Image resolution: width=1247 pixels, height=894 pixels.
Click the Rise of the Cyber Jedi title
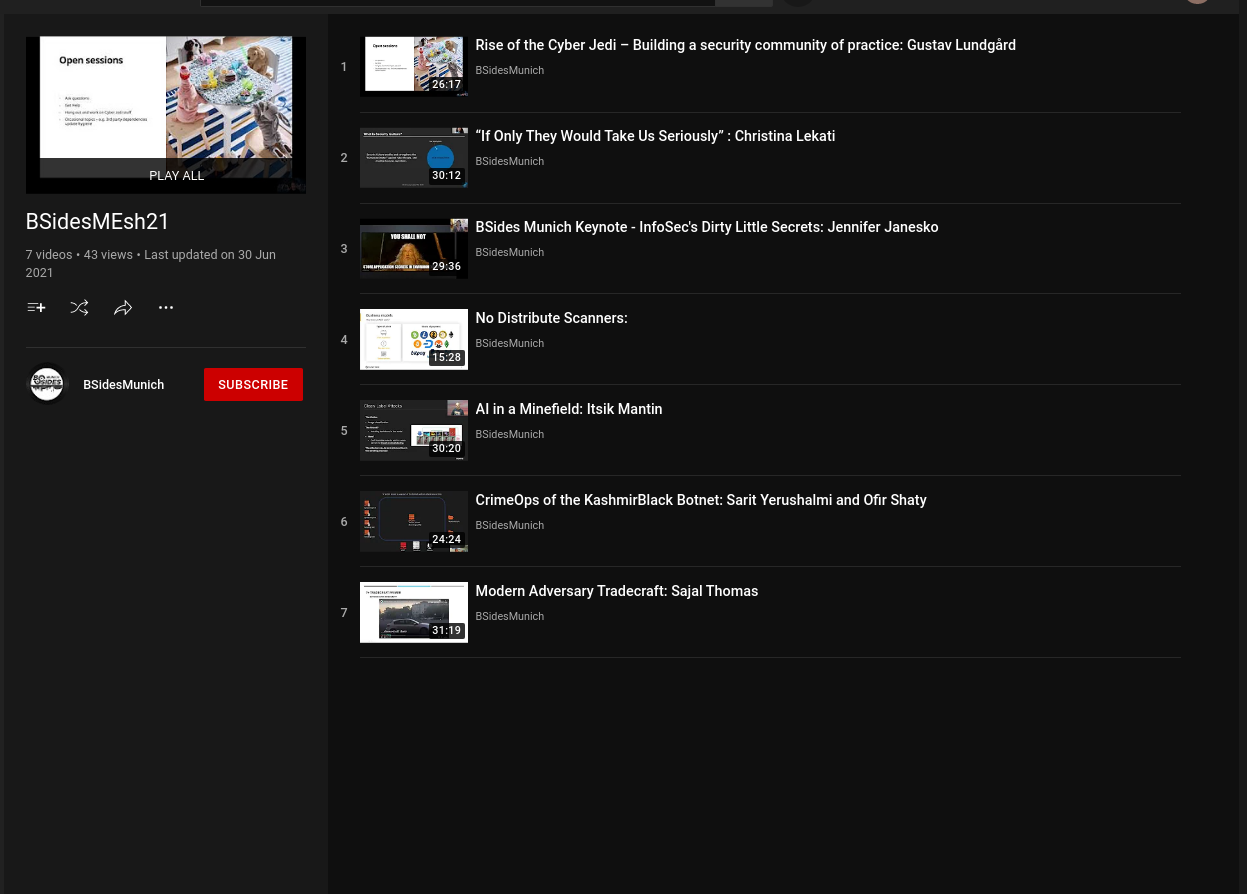tap(745, 46)
